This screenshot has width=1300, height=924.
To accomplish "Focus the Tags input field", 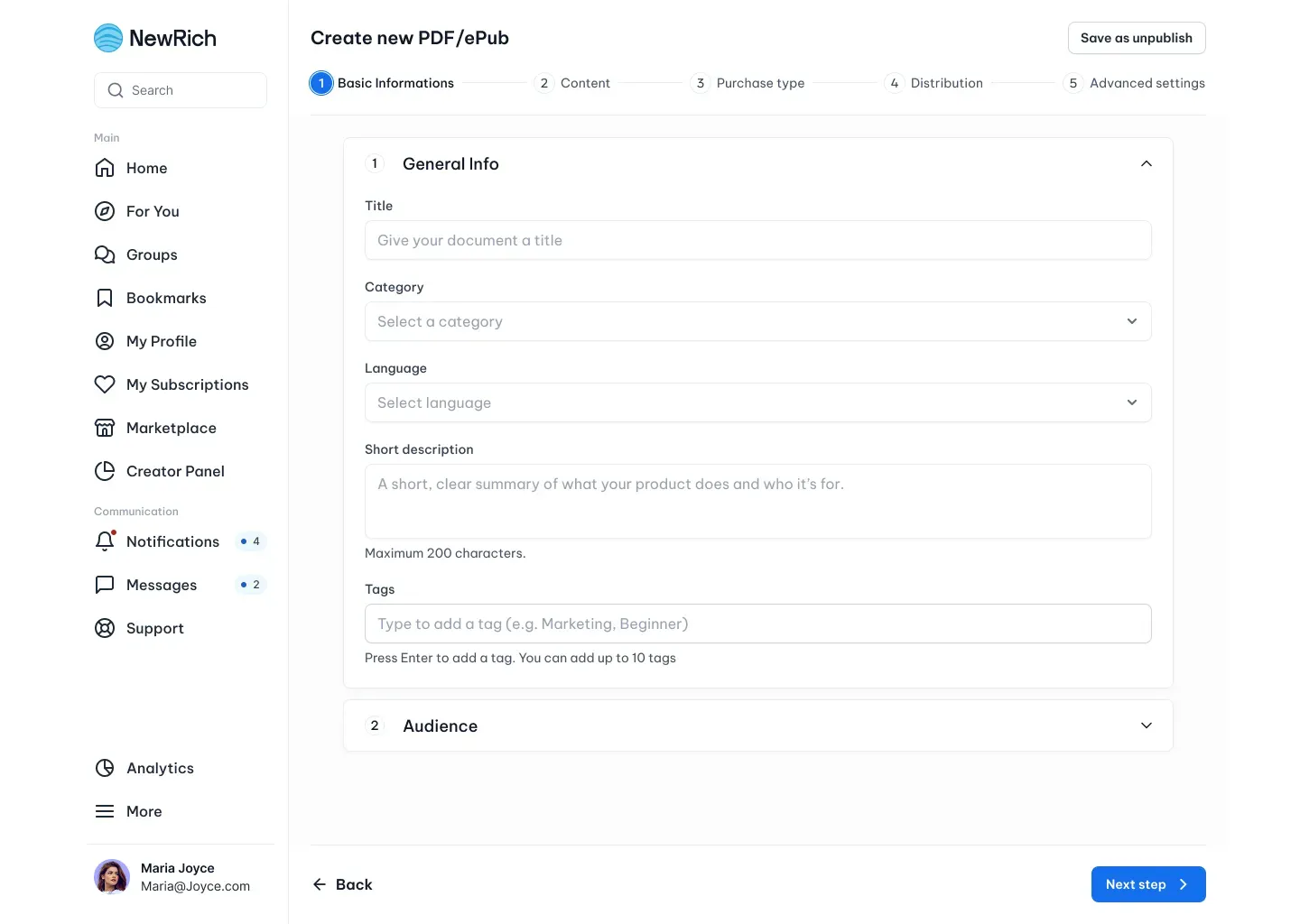I will coord(758,624).
